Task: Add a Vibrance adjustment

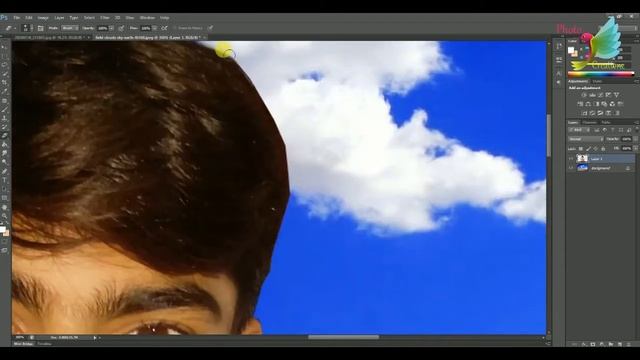Action: tap(616, 95)
